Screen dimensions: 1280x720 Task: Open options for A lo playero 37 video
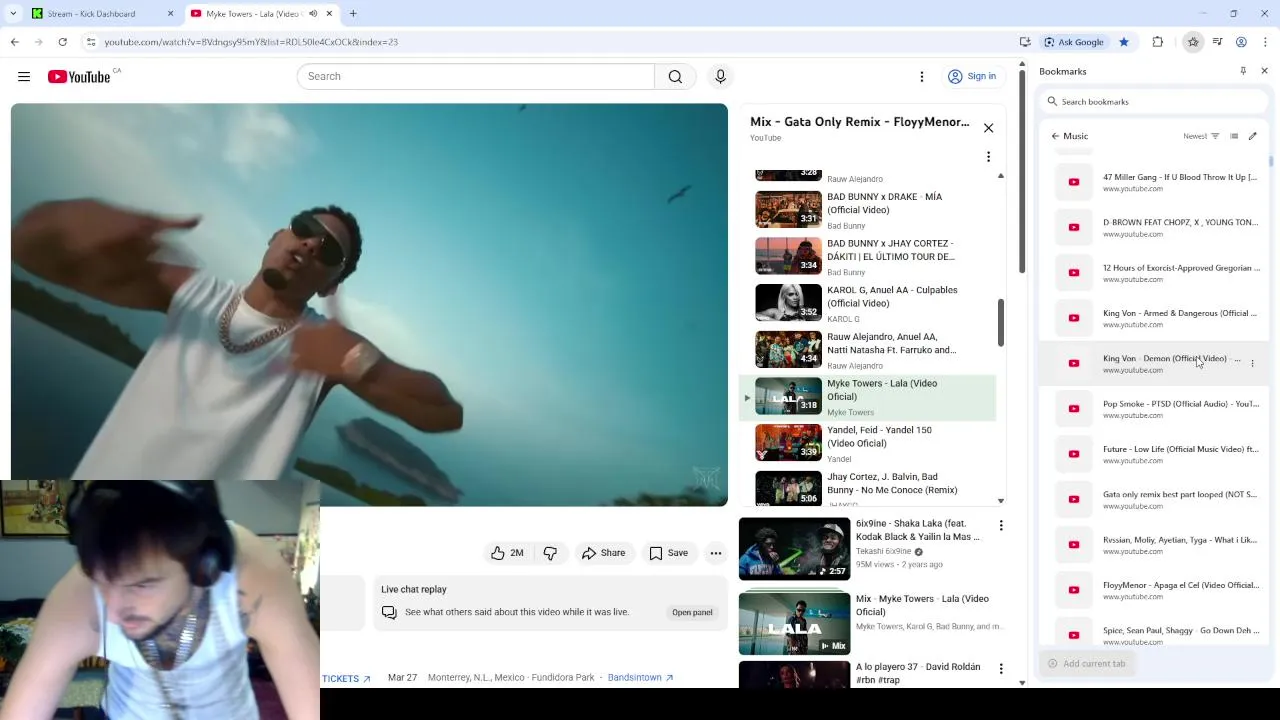pyautogui.click(x=1001, y=668)
